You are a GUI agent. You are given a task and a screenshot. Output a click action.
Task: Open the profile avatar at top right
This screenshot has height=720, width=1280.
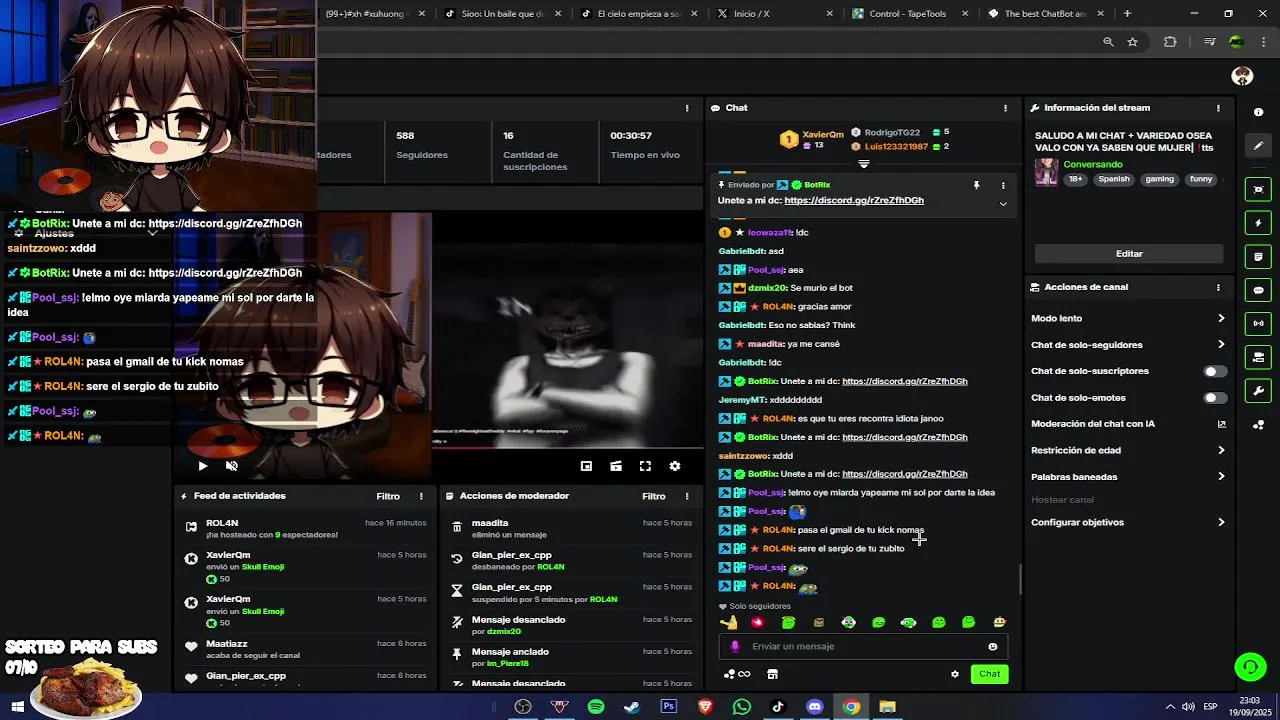click(x=1242, y=76)
